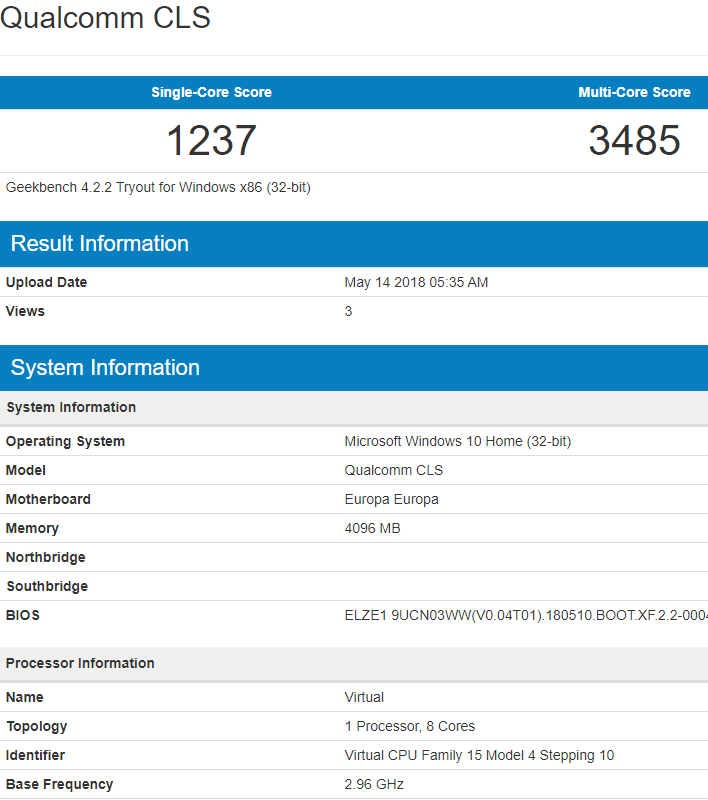Select the Europa Europa motherboard value

tap(391, 499)
